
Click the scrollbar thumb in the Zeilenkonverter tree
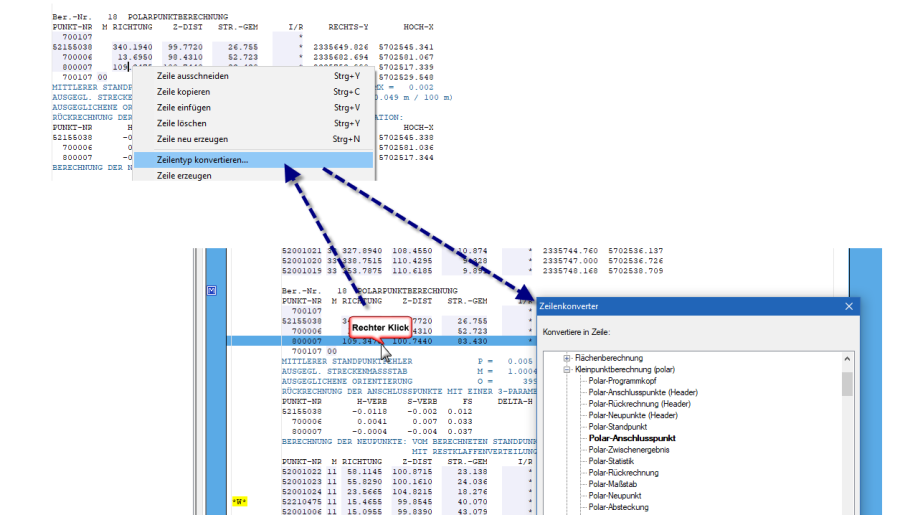coord(848,384)
